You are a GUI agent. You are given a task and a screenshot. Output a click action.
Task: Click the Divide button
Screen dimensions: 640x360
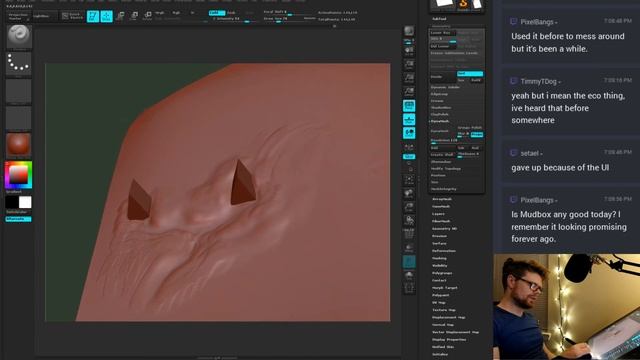click(443, 77)
